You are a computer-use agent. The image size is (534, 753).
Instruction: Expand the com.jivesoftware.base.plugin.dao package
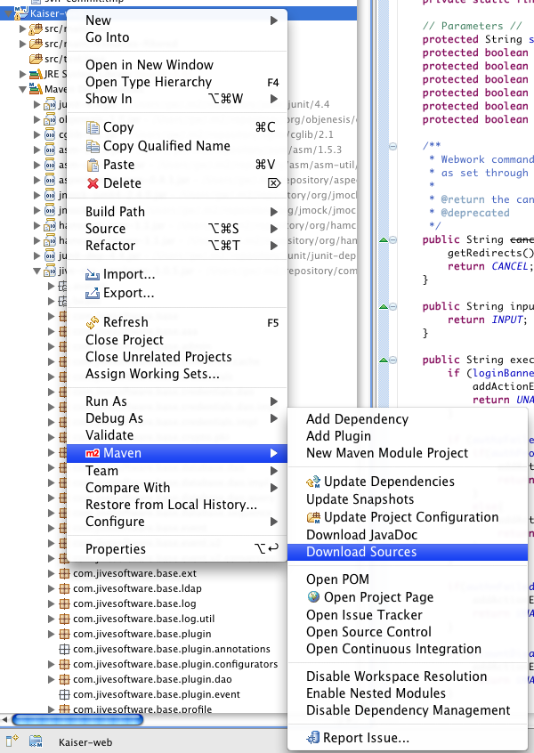point(51,680)
